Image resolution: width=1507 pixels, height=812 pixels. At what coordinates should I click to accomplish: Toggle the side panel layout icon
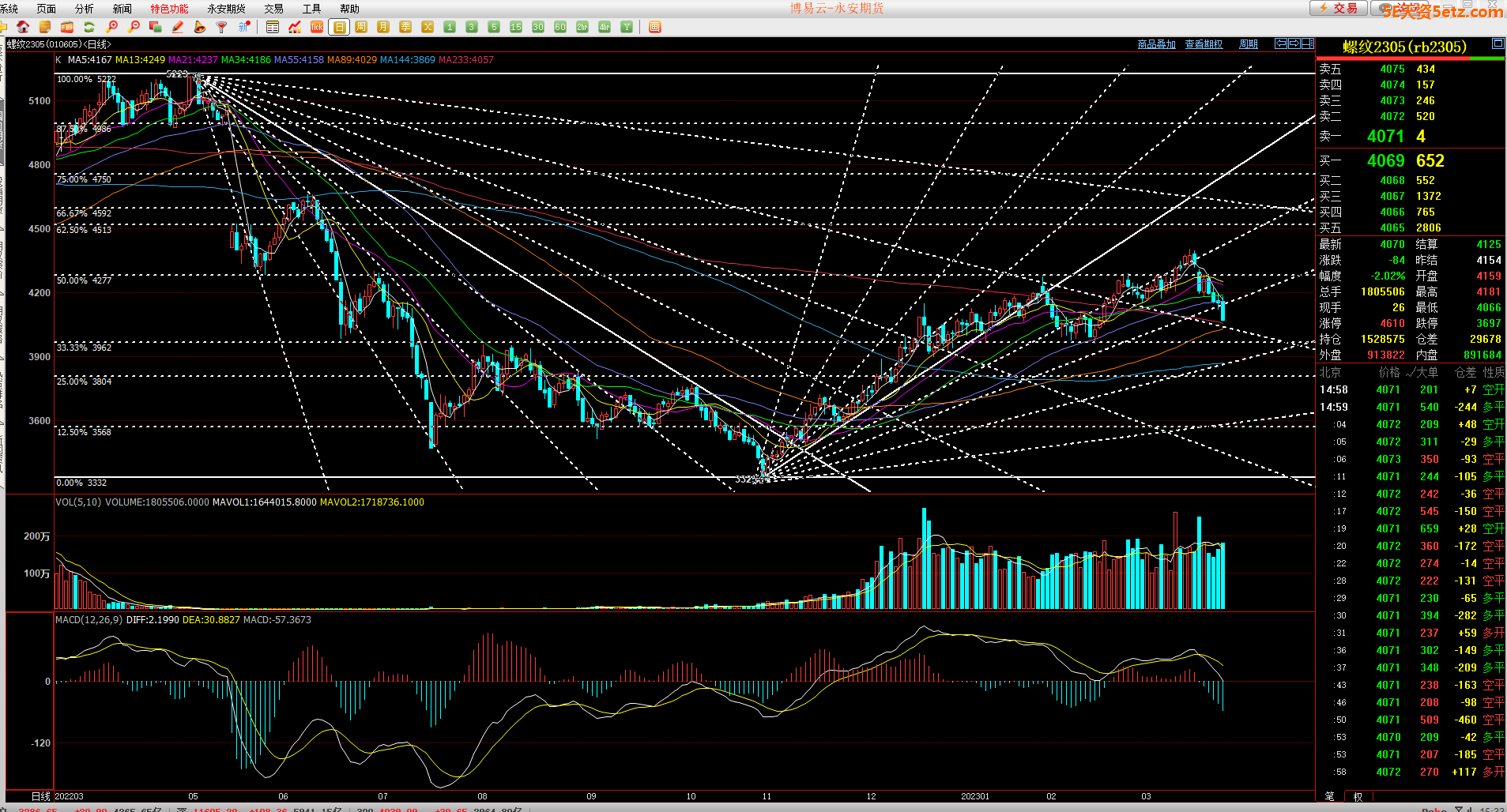[x=1308, y=43]
